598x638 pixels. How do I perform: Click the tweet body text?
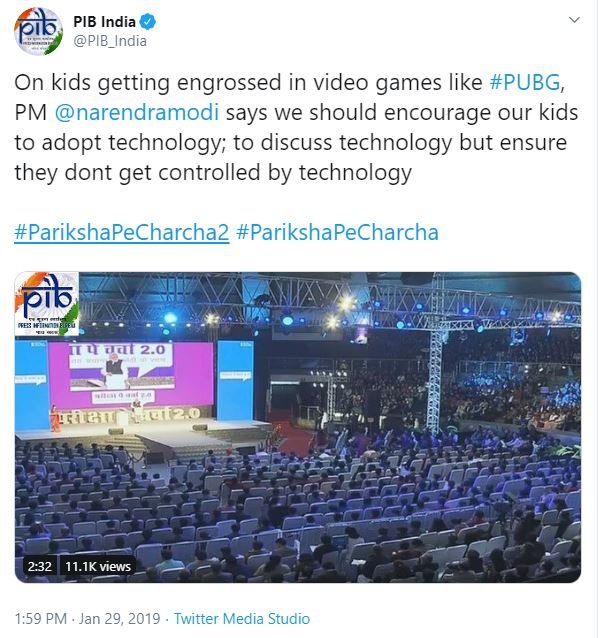296,127
